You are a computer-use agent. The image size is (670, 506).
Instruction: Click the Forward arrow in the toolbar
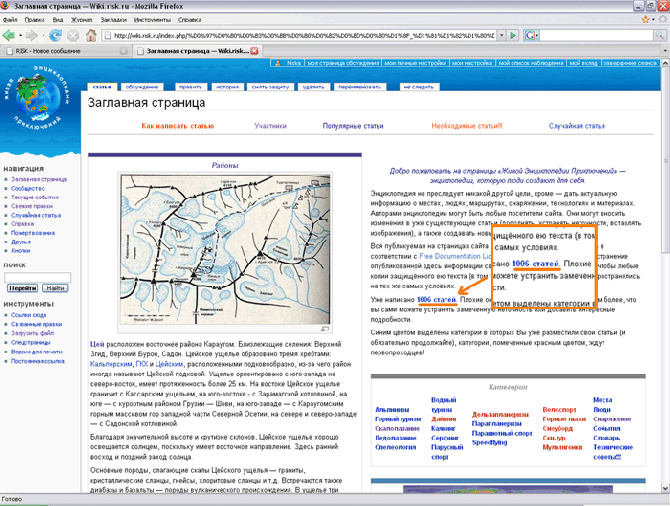(31, 35)
